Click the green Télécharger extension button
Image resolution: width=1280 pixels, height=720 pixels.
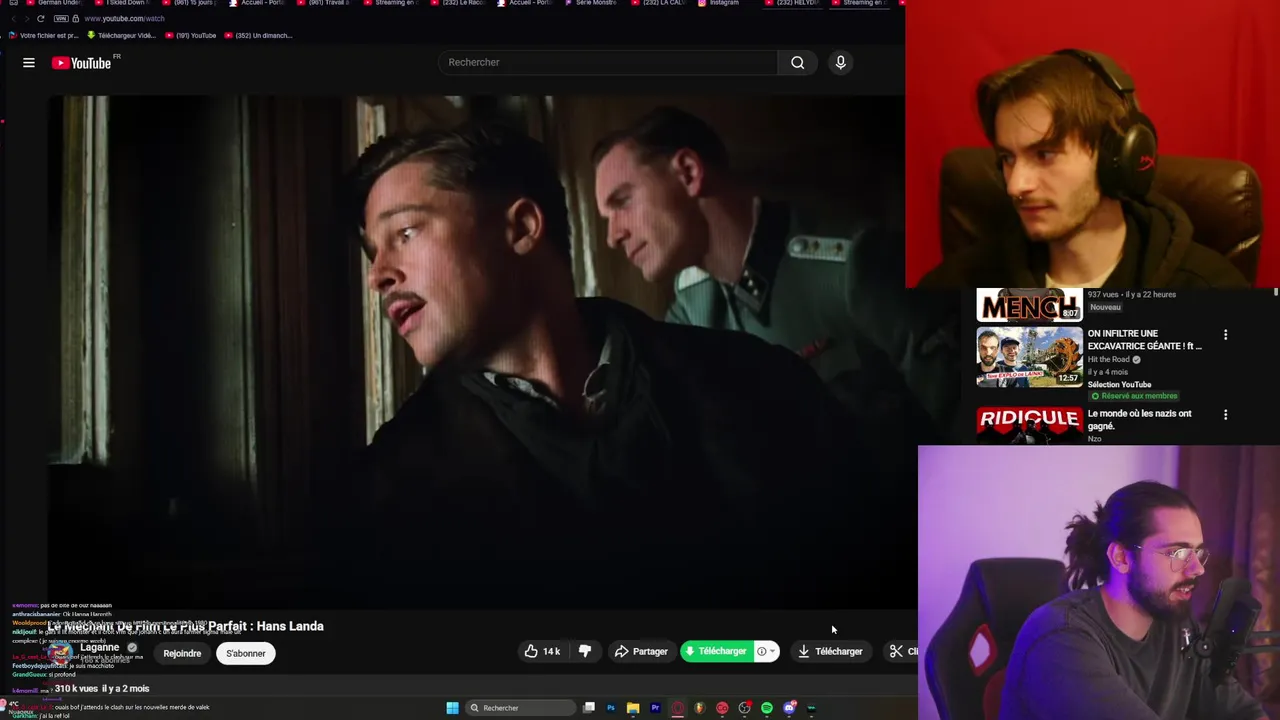(x=716, y=651)
